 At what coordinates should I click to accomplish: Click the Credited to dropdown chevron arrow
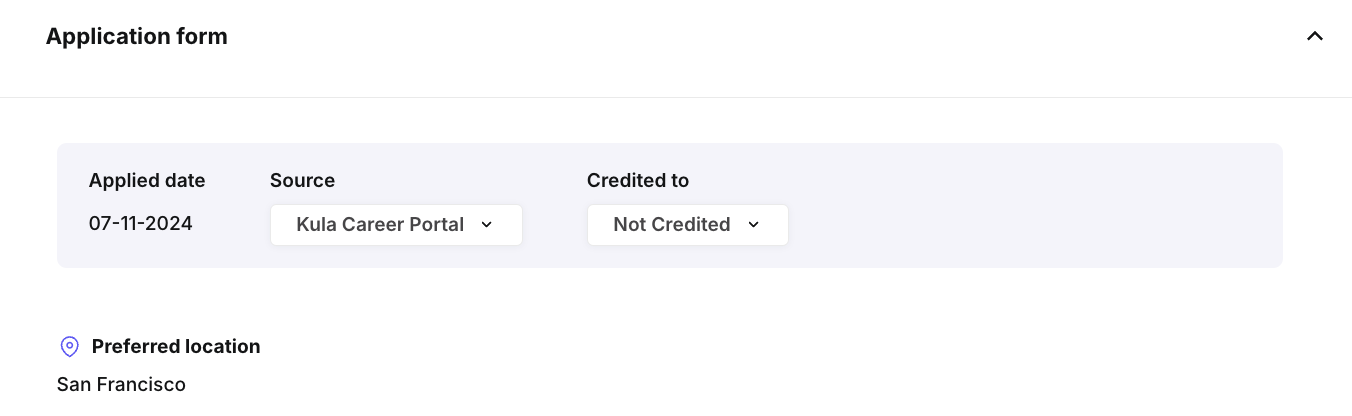tap(754, 225)
